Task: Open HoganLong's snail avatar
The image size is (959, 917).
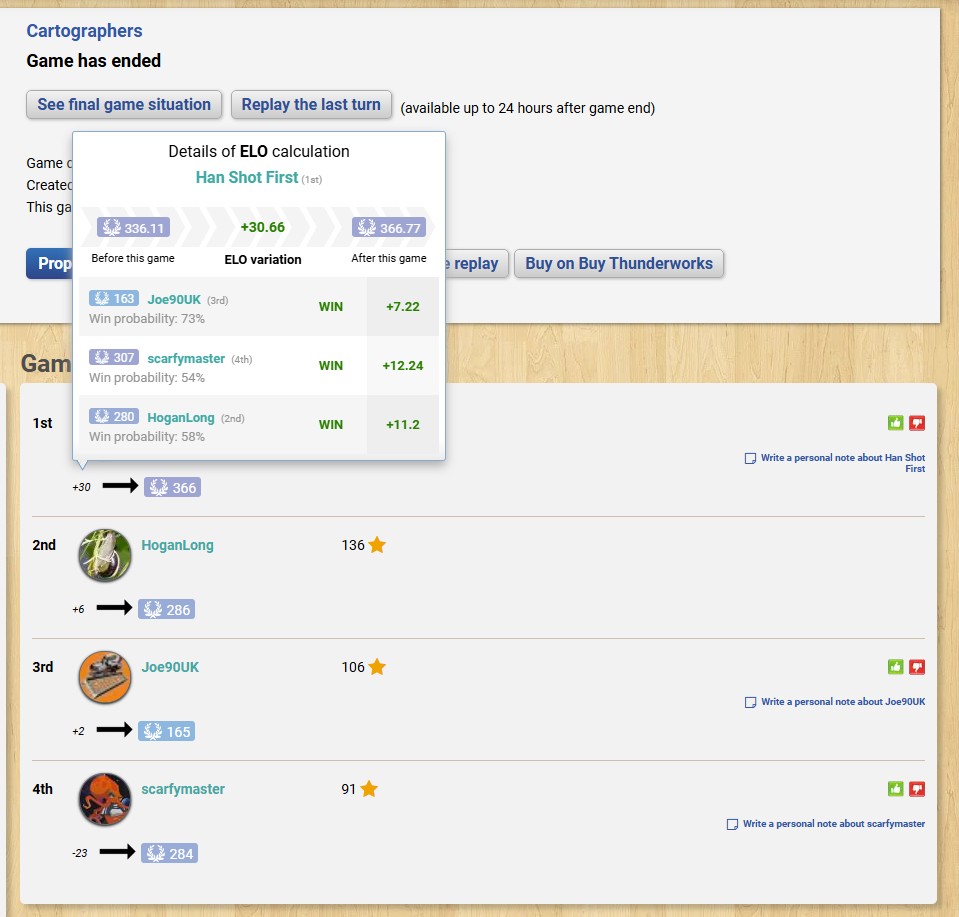Action: pyautogui.click(x=105, y=555)
